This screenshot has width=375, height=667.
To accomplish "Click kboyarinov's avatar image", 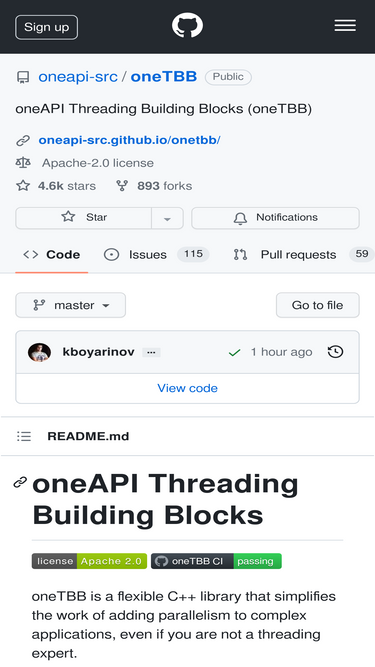I will tap(40, 352).
